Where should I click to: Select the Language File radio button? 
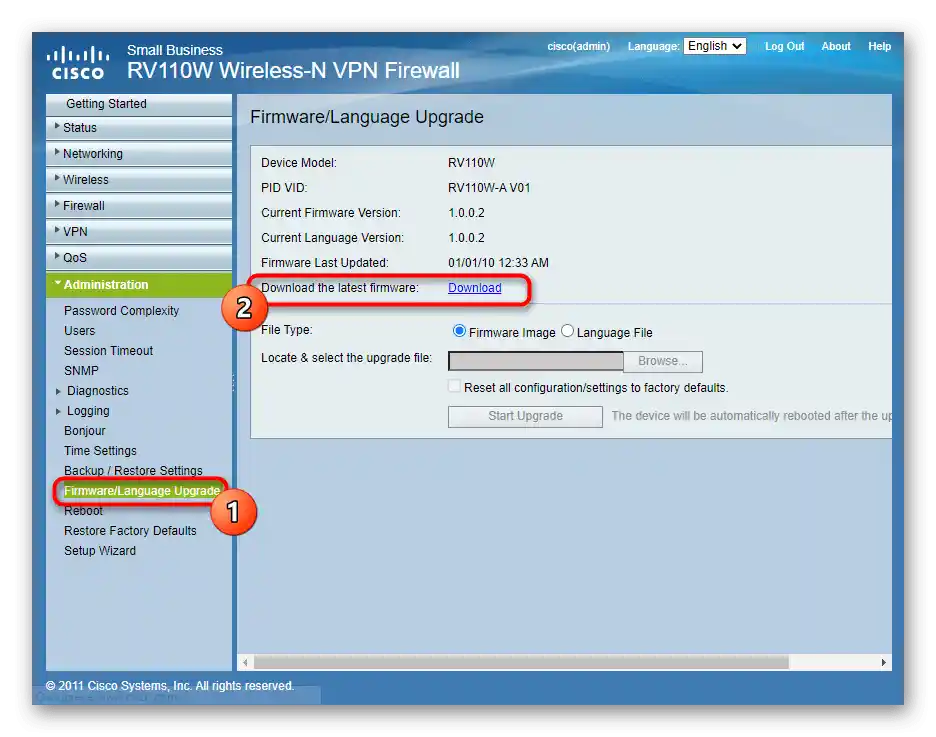[x=567, y=331]
